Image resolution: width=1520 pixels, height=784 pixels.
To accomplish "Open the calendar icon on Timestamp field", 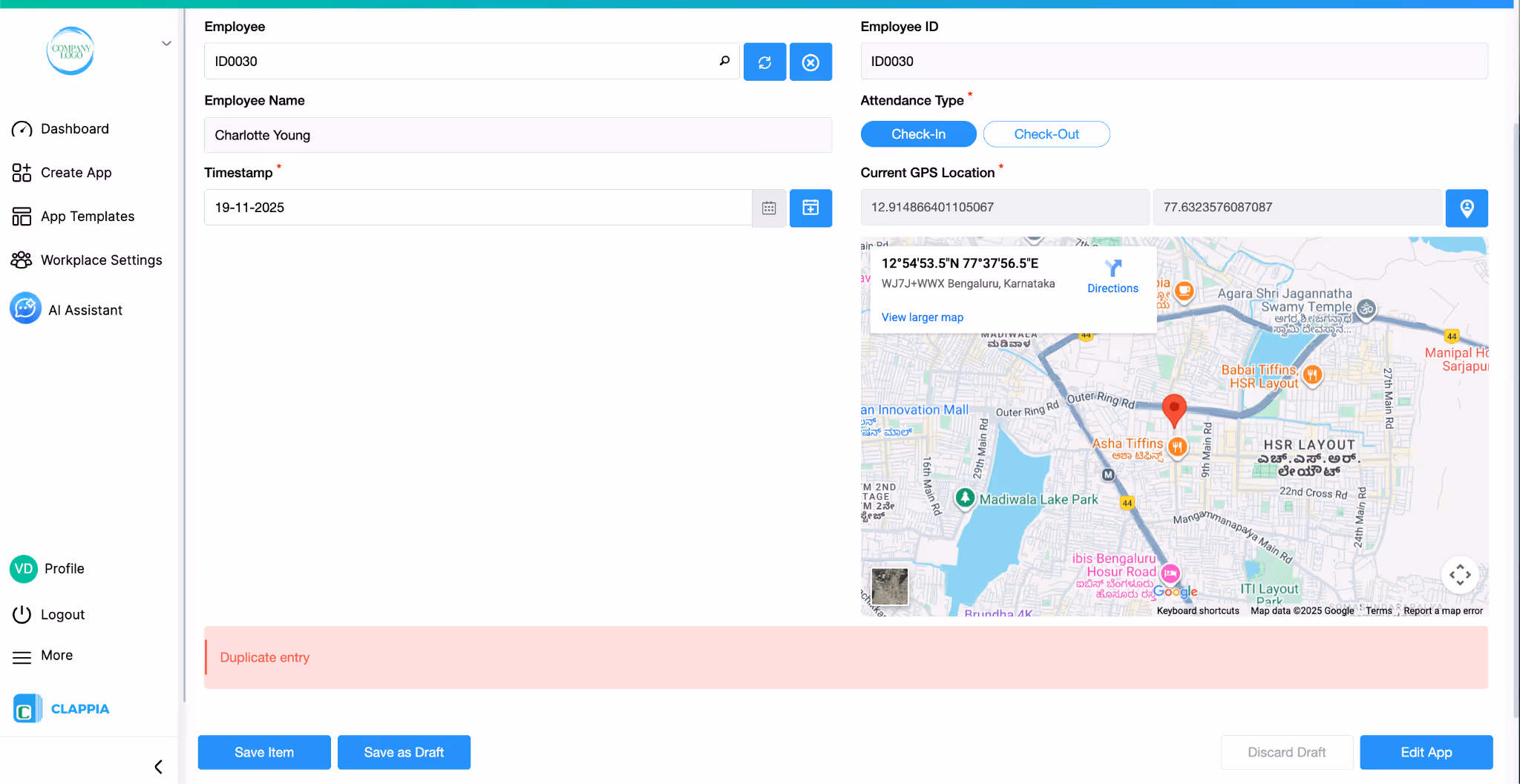I will 770,208.
